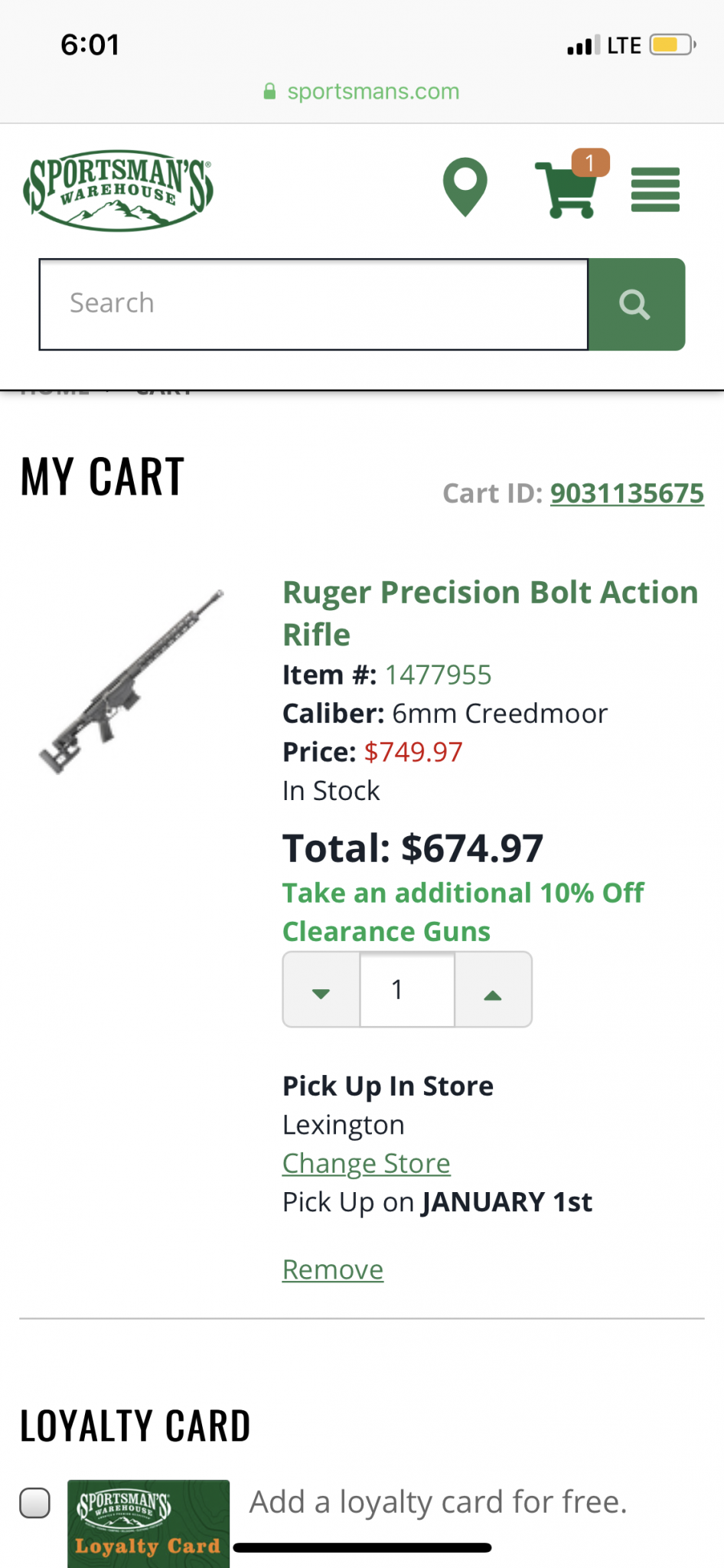
Task: Tap the Sportsman's Warehouse logo
Action: [x=118, y=190]
